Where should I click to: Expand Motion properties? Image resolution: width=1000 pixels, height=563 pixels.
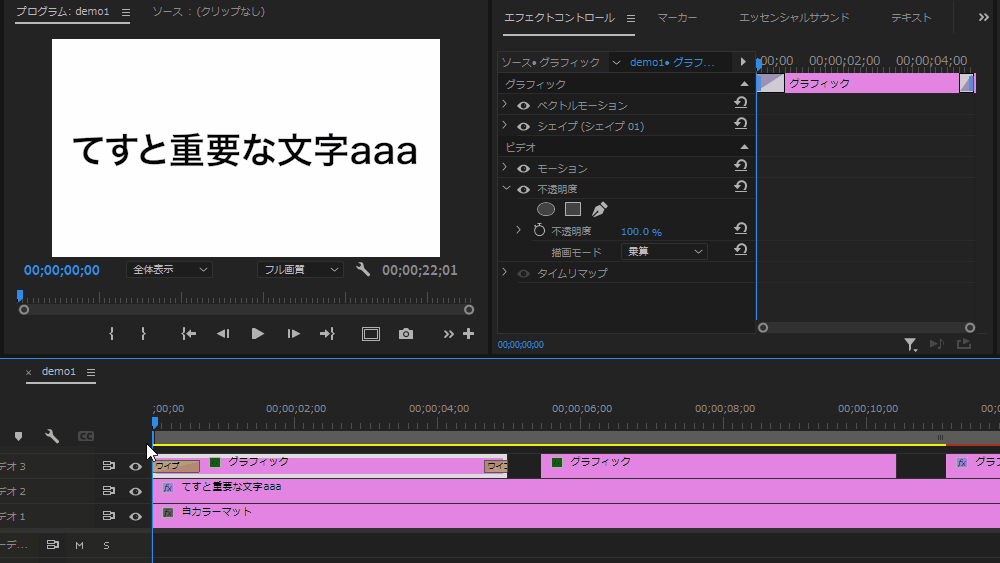coord(505,167)
